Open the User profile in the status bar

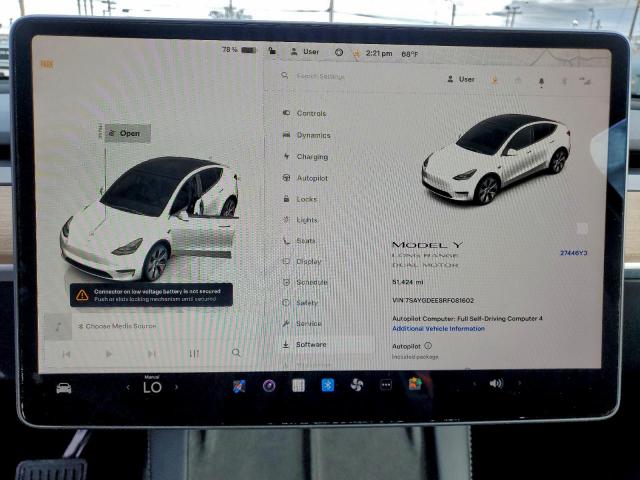coord(305,52)
